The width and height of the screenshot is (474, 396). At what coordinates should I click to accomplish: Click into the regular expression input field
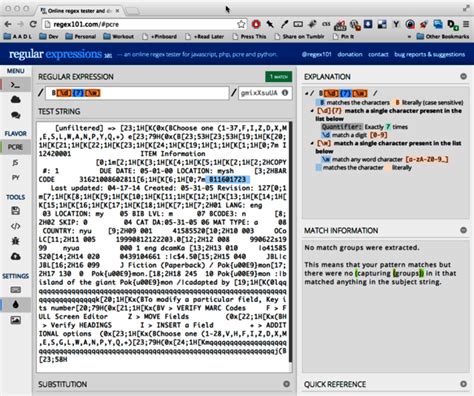coord(137,93)
